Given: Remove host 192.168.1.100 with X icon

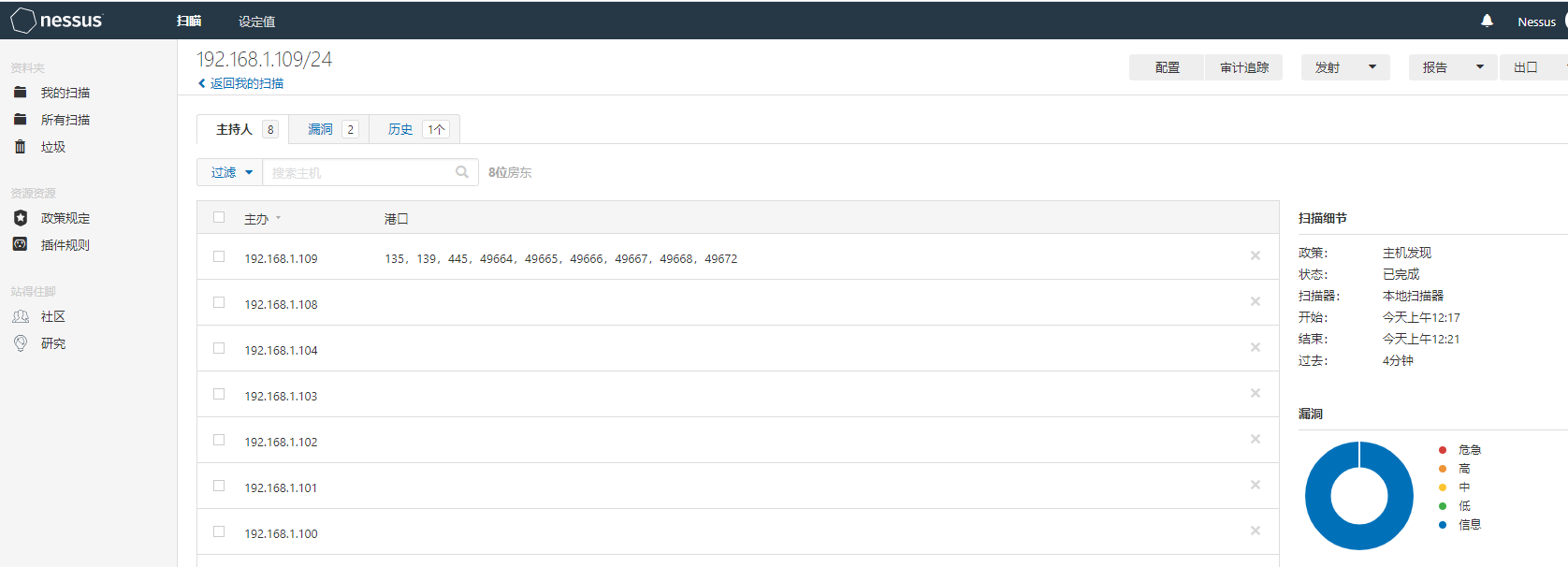Looking at the screenshot, I should (x=1256, y=531).
